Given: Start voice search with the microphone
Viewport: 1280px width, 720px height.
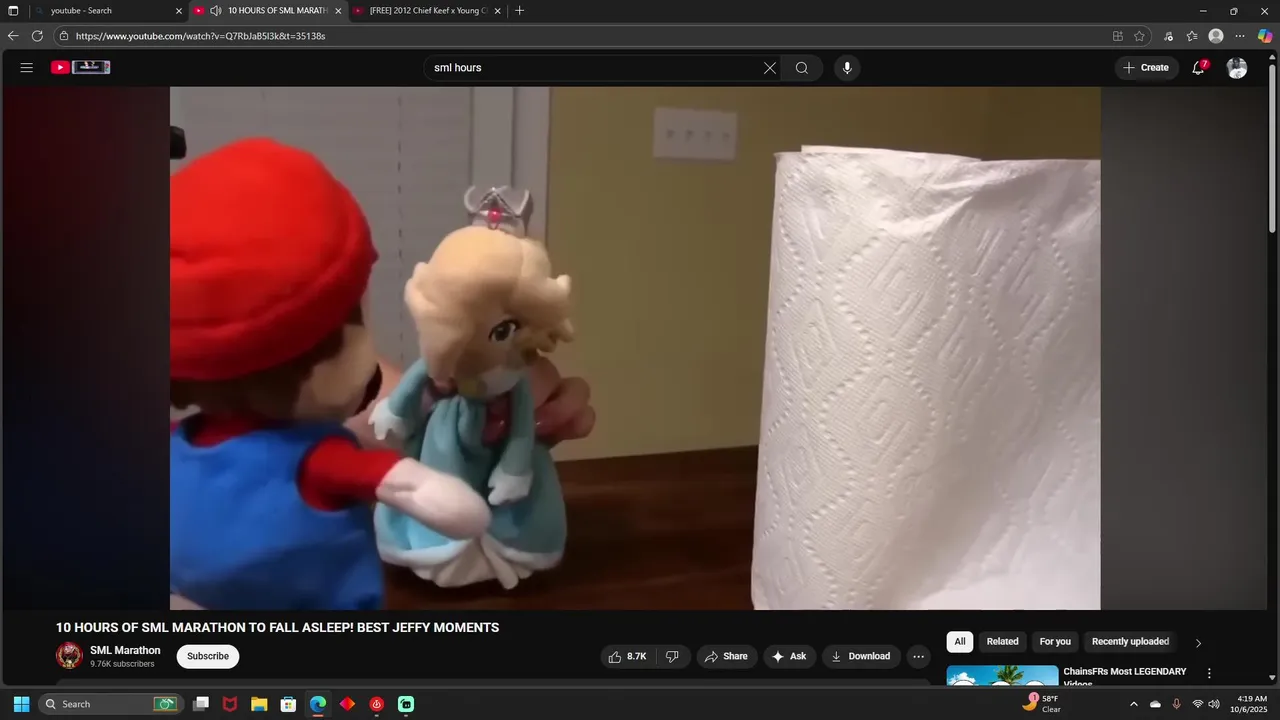Looking at the screenshot, I should (847, 68).
